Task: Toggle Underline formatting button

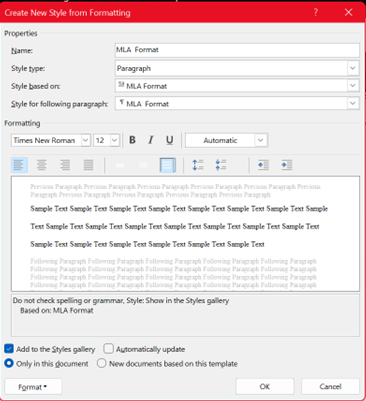Action: click(x=169, y=140)
